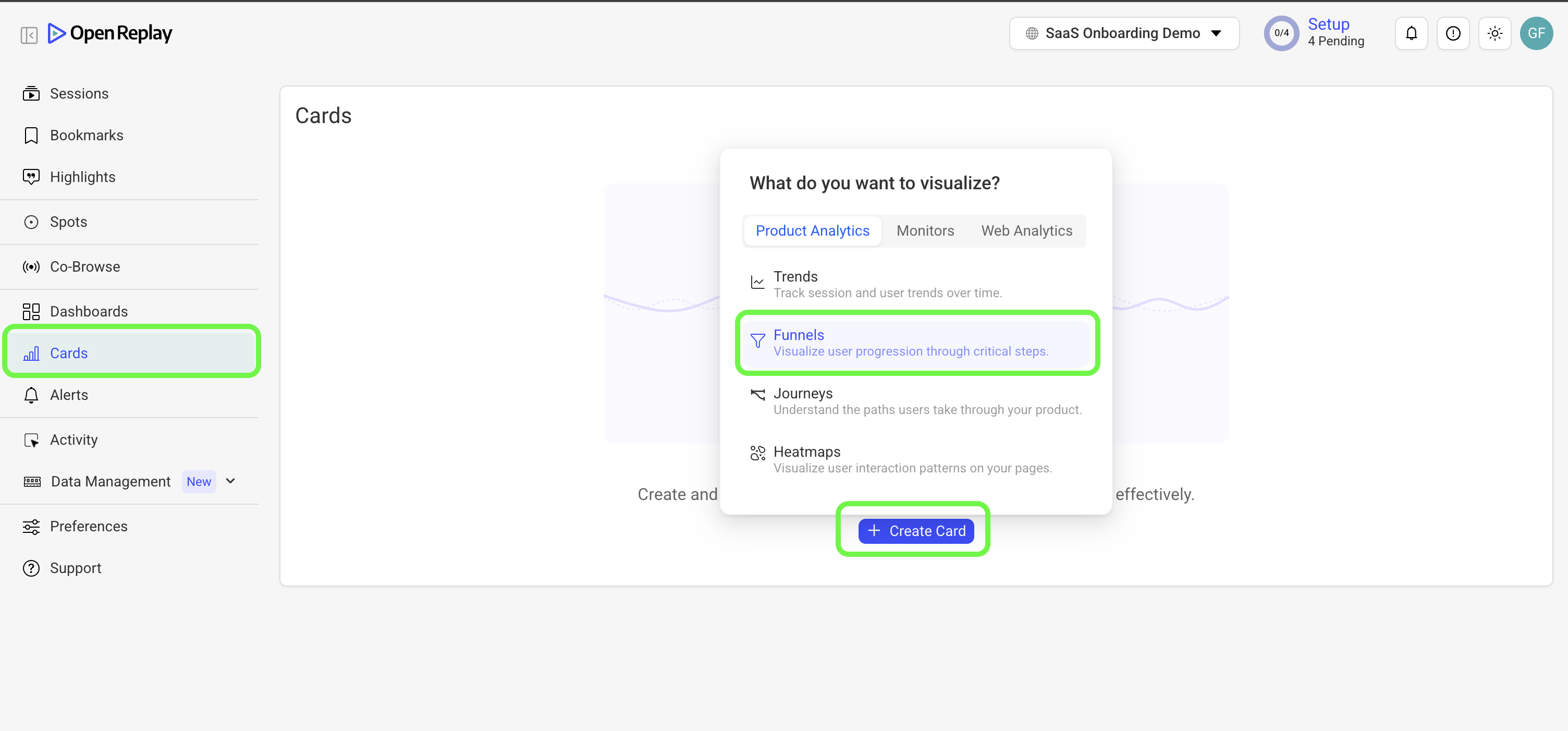Expand the Data Management chevron
The height and width of the screenshot is (731, 1568).
click(x=231, y=481)
